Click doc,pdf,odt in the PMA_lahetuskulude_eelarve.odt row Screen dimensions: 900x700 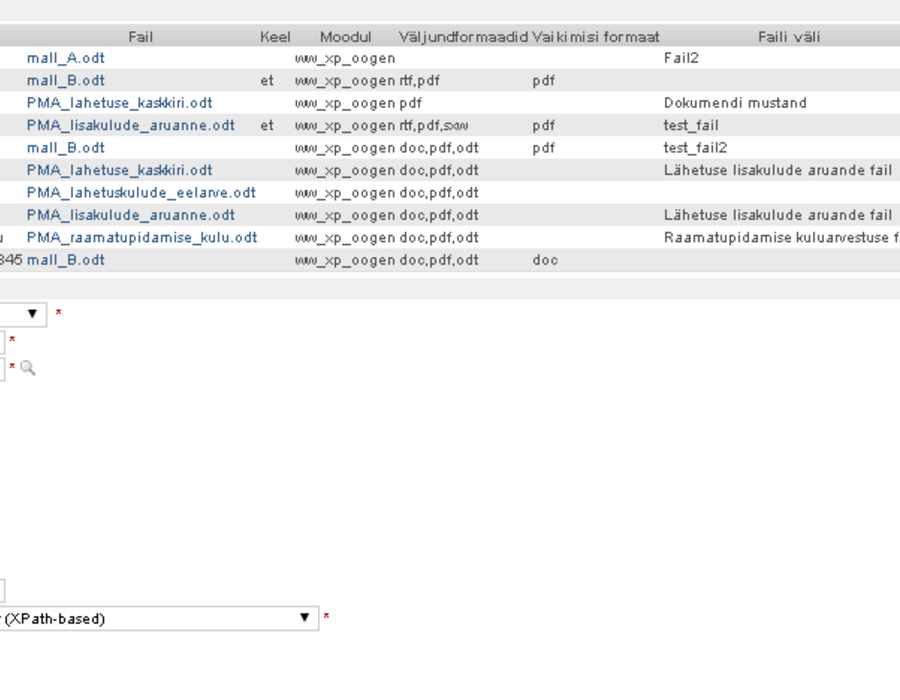(x=439, y=192)
